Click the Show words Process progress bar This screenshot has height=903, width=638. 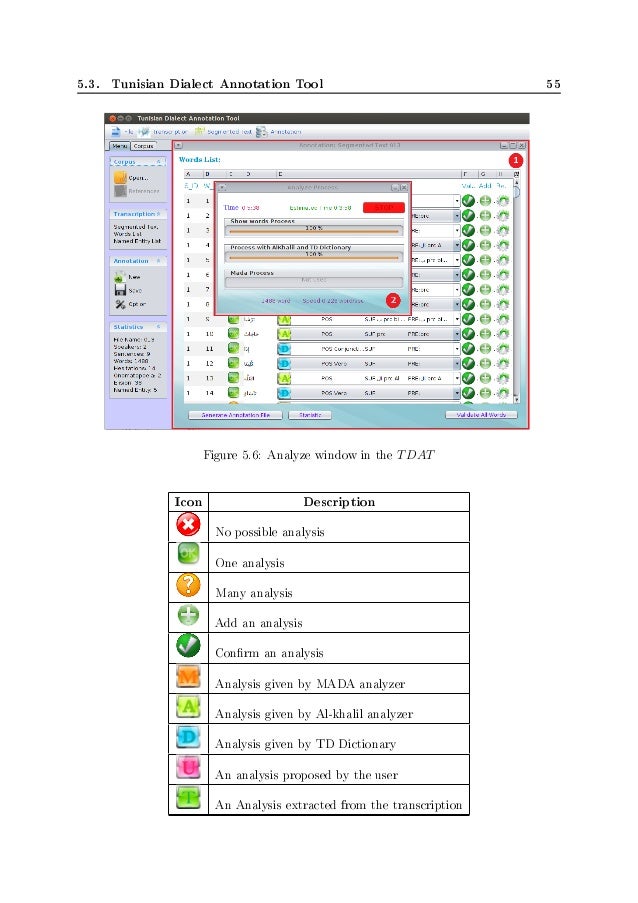314,230
